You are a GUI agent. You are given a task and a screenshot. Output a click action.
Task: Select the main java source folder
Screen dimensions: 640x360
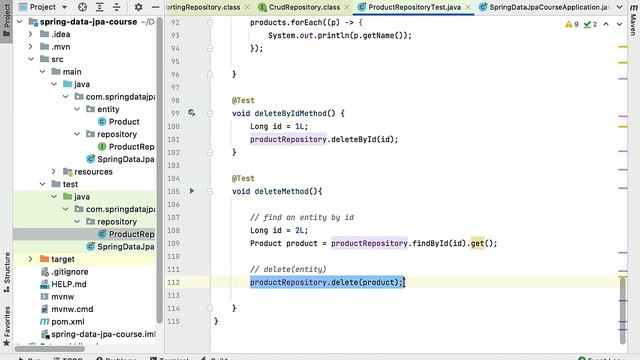[76, 84]
